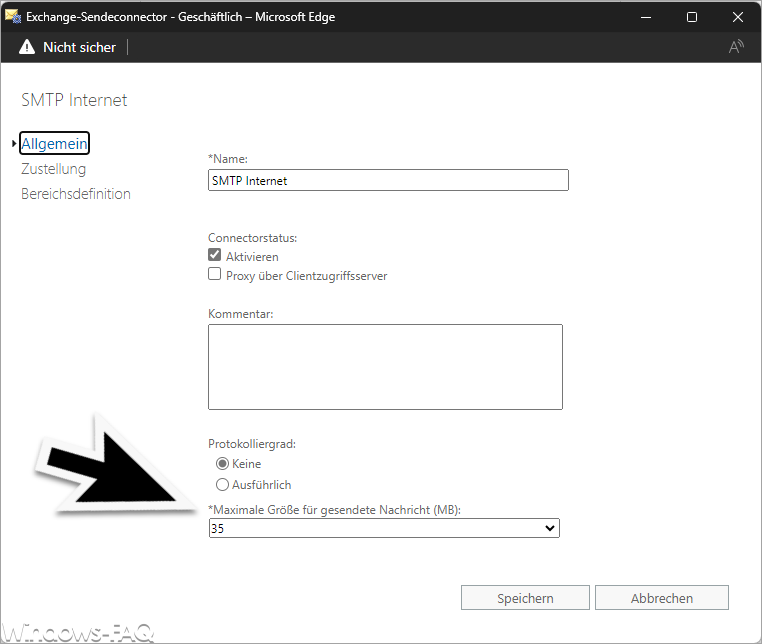This screenshot has height=644, width=762.
Task: Switch to the Allgemein tab
Action: 54,143
